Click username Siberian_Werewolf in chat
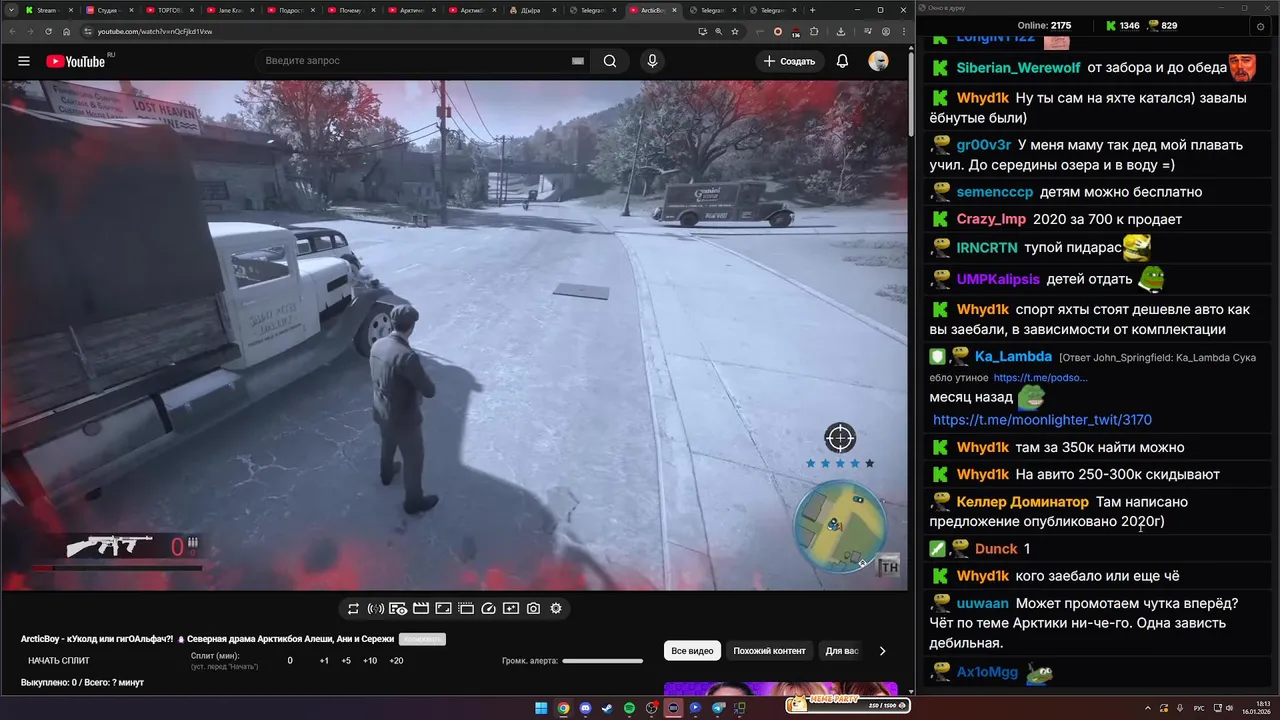The image size is (1280, 720). tap(1018, 68)
